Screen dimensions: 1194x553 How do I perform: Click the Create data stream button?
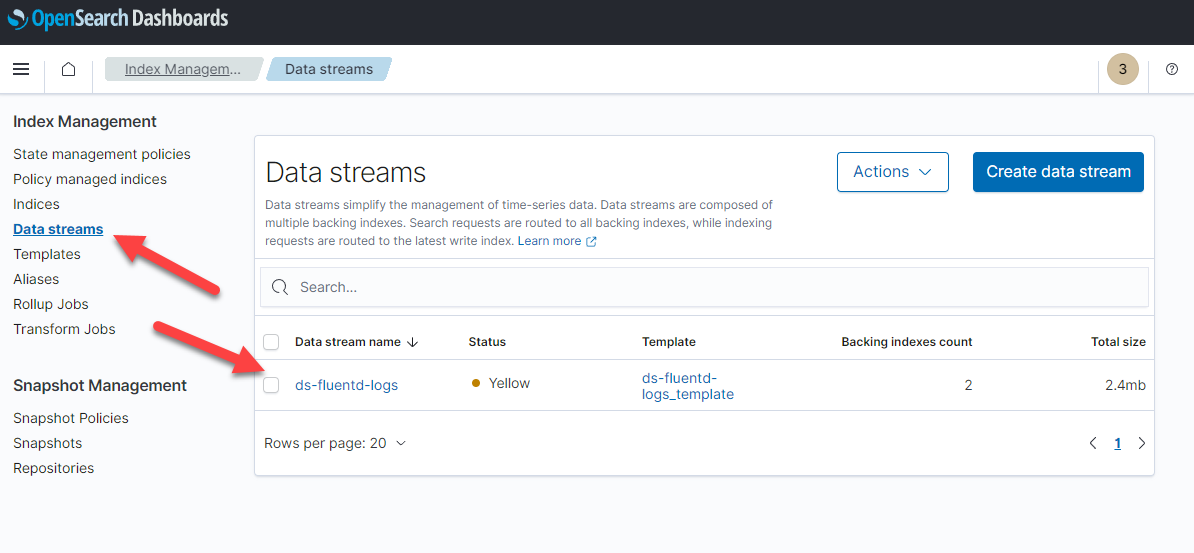tap(1058, 172)
